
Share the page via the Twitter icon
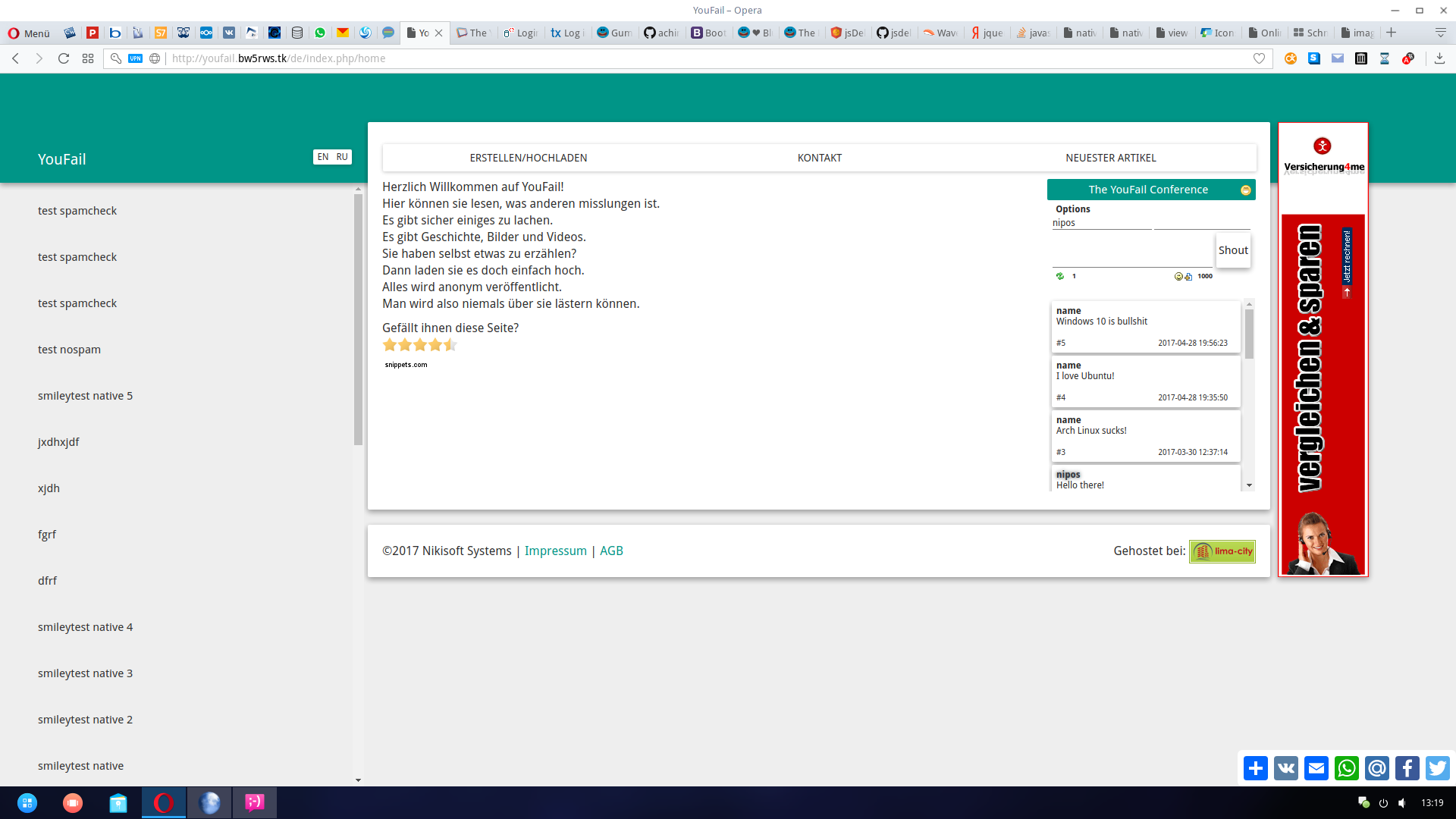1437,768
